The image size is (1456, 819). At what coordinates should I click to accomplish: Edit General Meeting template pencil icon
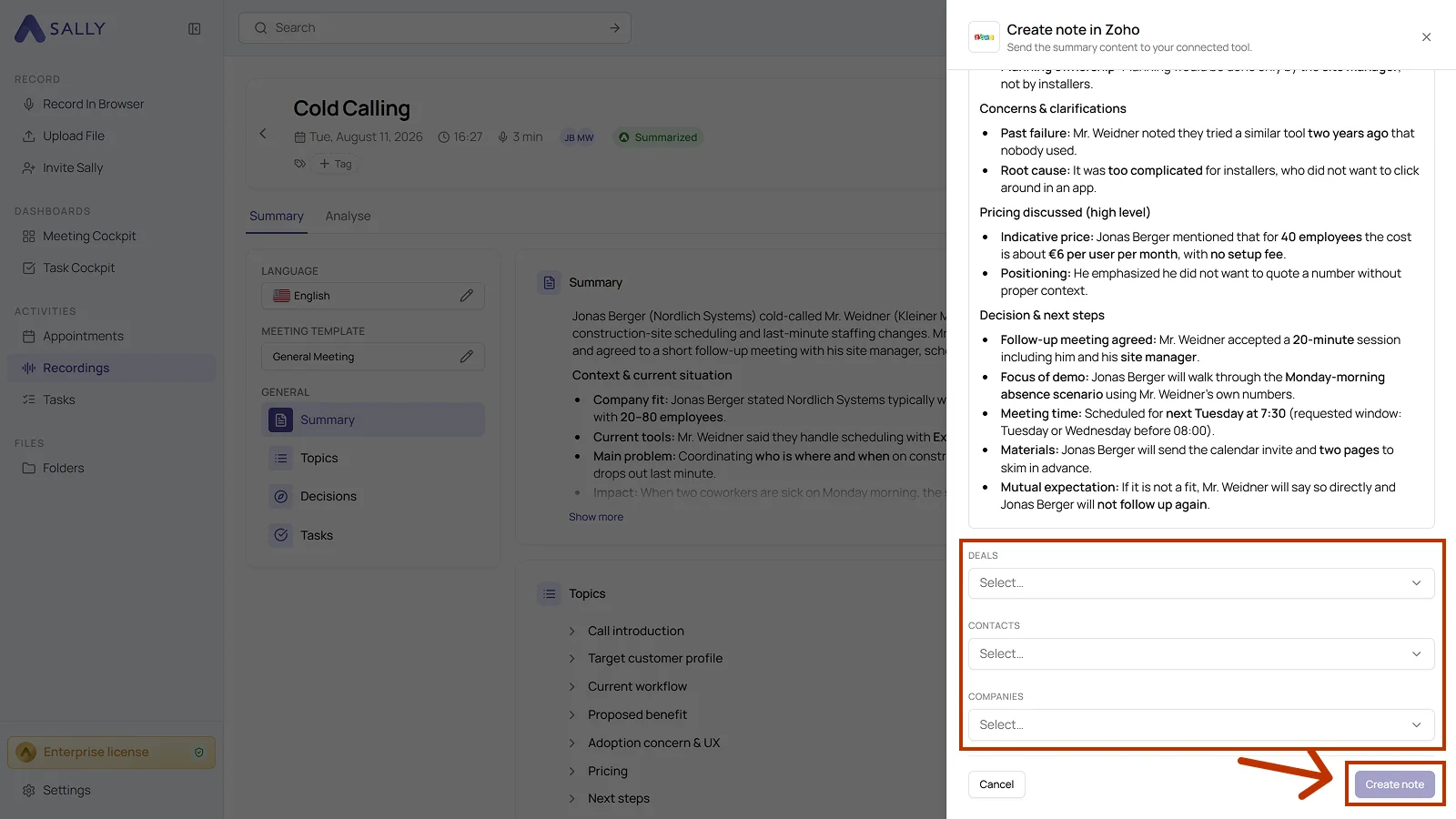click(x=467, y=357)
